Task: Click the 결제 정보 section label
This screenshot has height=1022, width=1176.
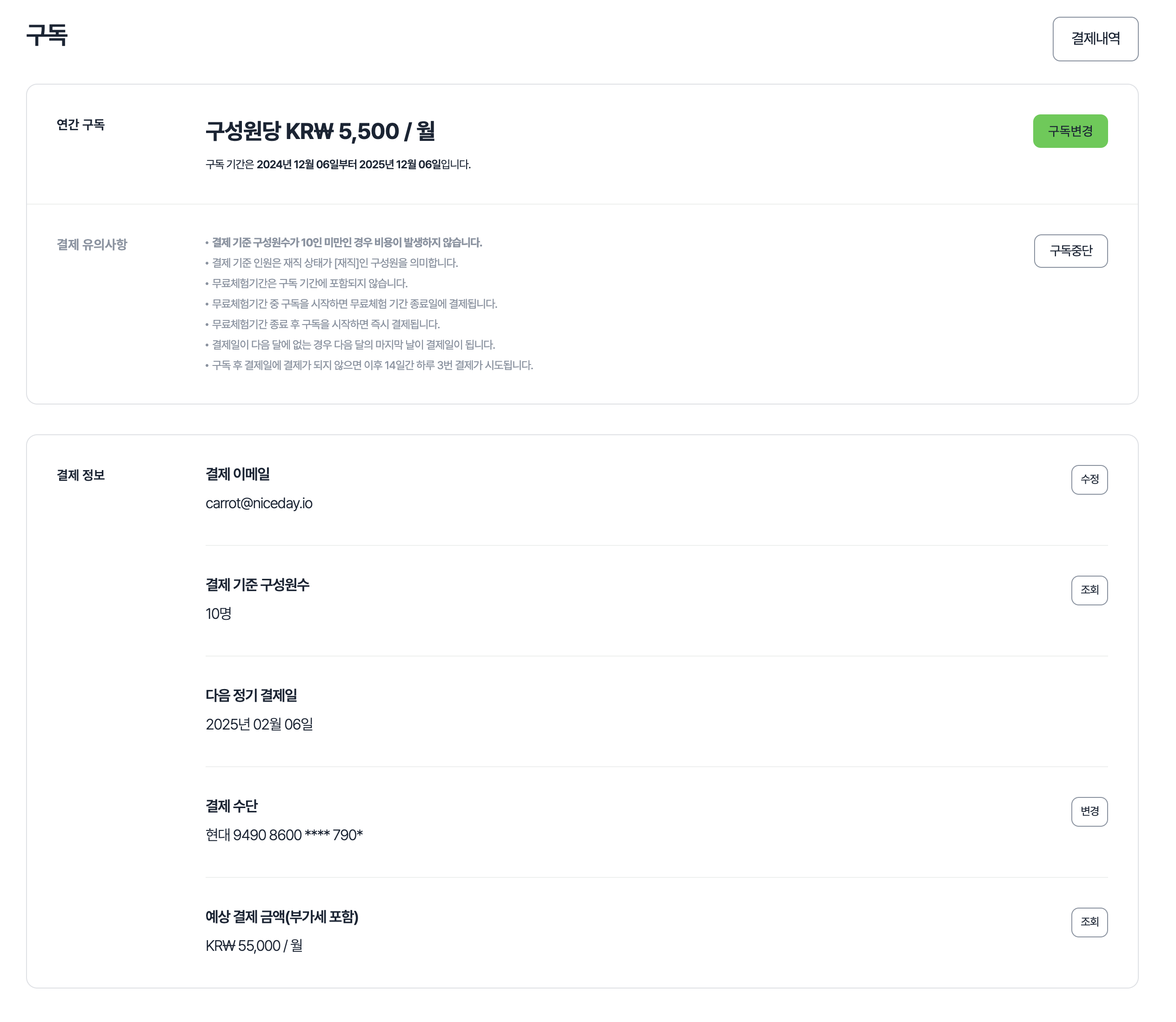Action: coord(80,475)
